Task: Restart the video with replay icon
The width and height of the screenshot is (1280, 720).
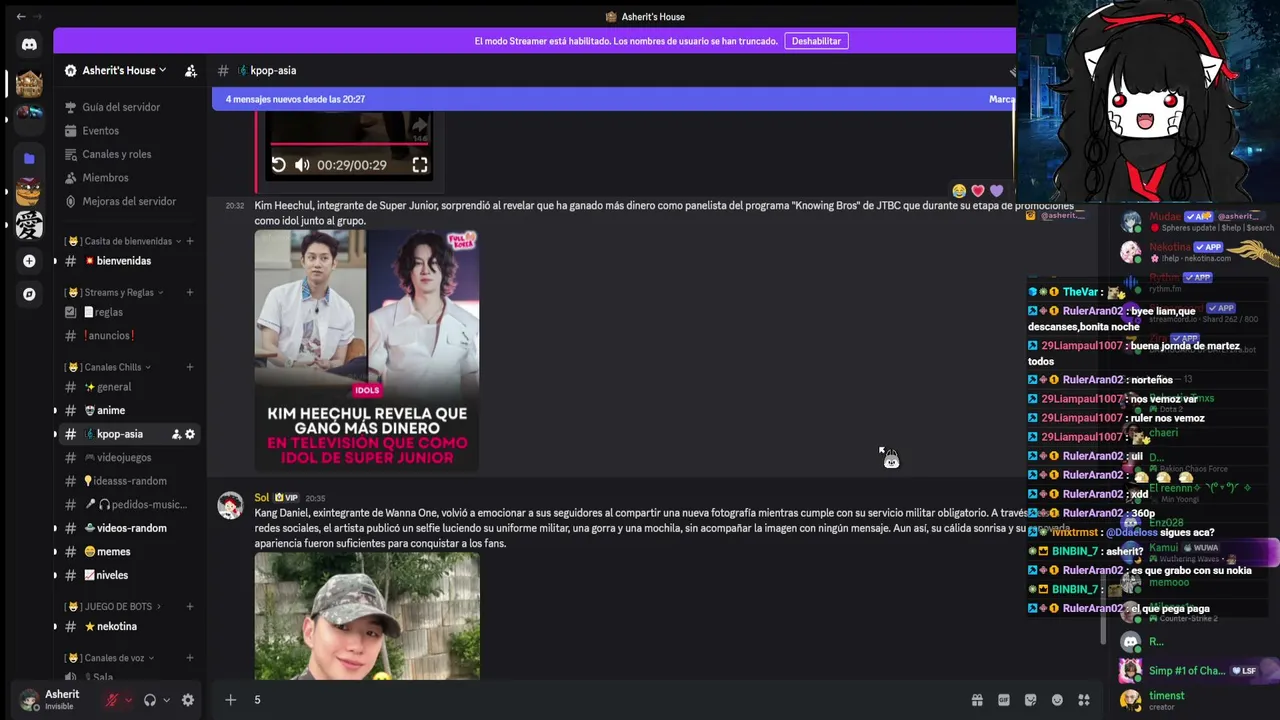Action: pos(279,165)
